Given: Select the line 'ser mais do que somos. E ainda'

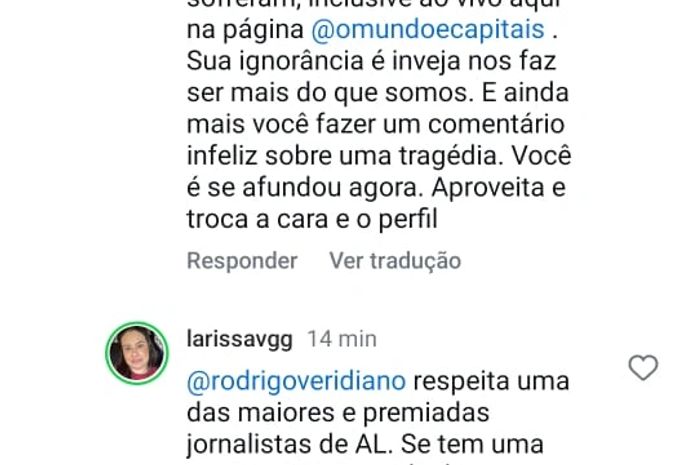Looking at the screenshot, I should pyautogui.click(x=378, y=92).
